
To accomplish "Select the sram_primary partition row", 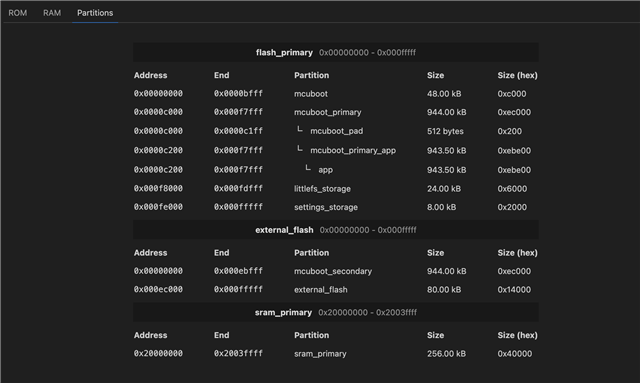I will pos(336,354).
